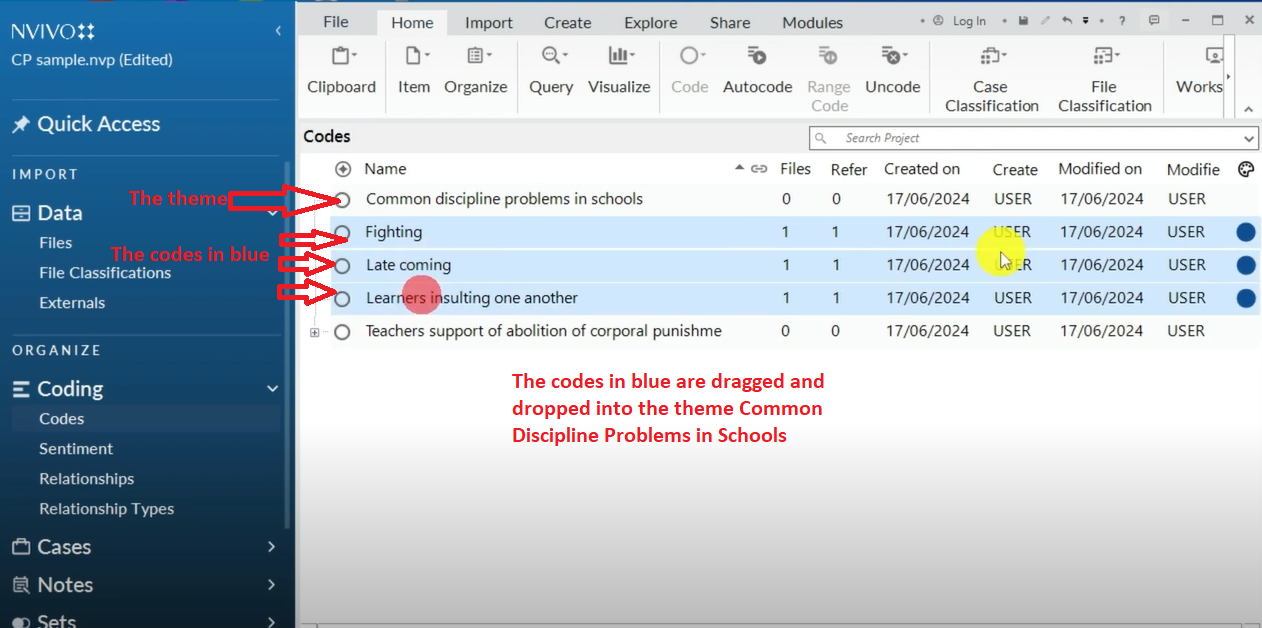The image size is (1262, 628).
Task: Open the Case Classification menu
Action: pos(992,78)
